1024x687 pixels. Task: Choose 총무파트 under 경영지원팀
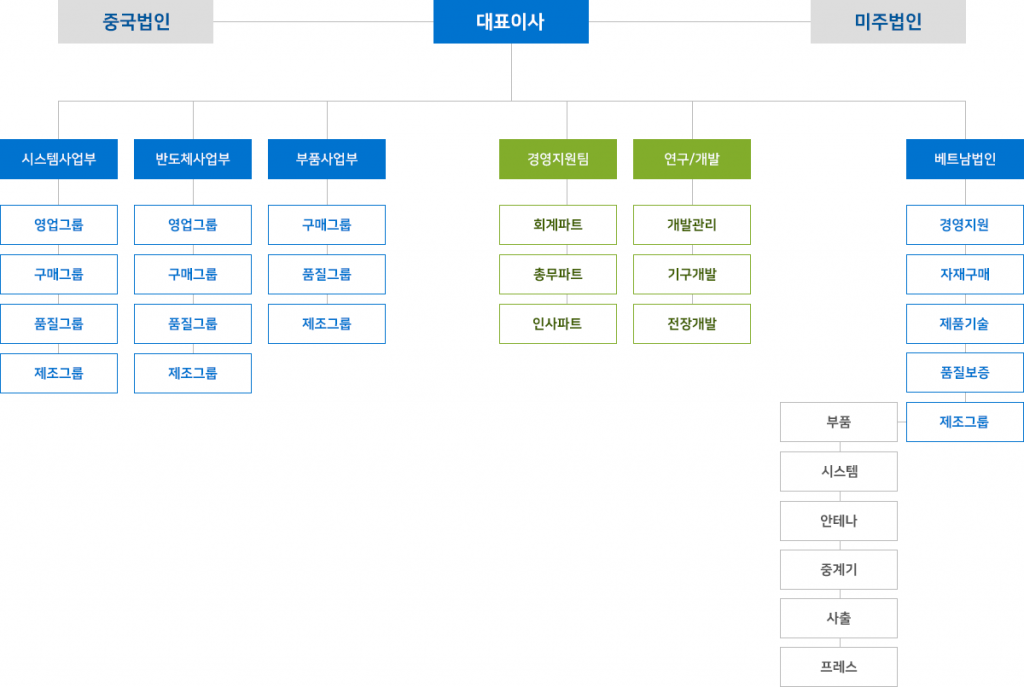point(558,274)
